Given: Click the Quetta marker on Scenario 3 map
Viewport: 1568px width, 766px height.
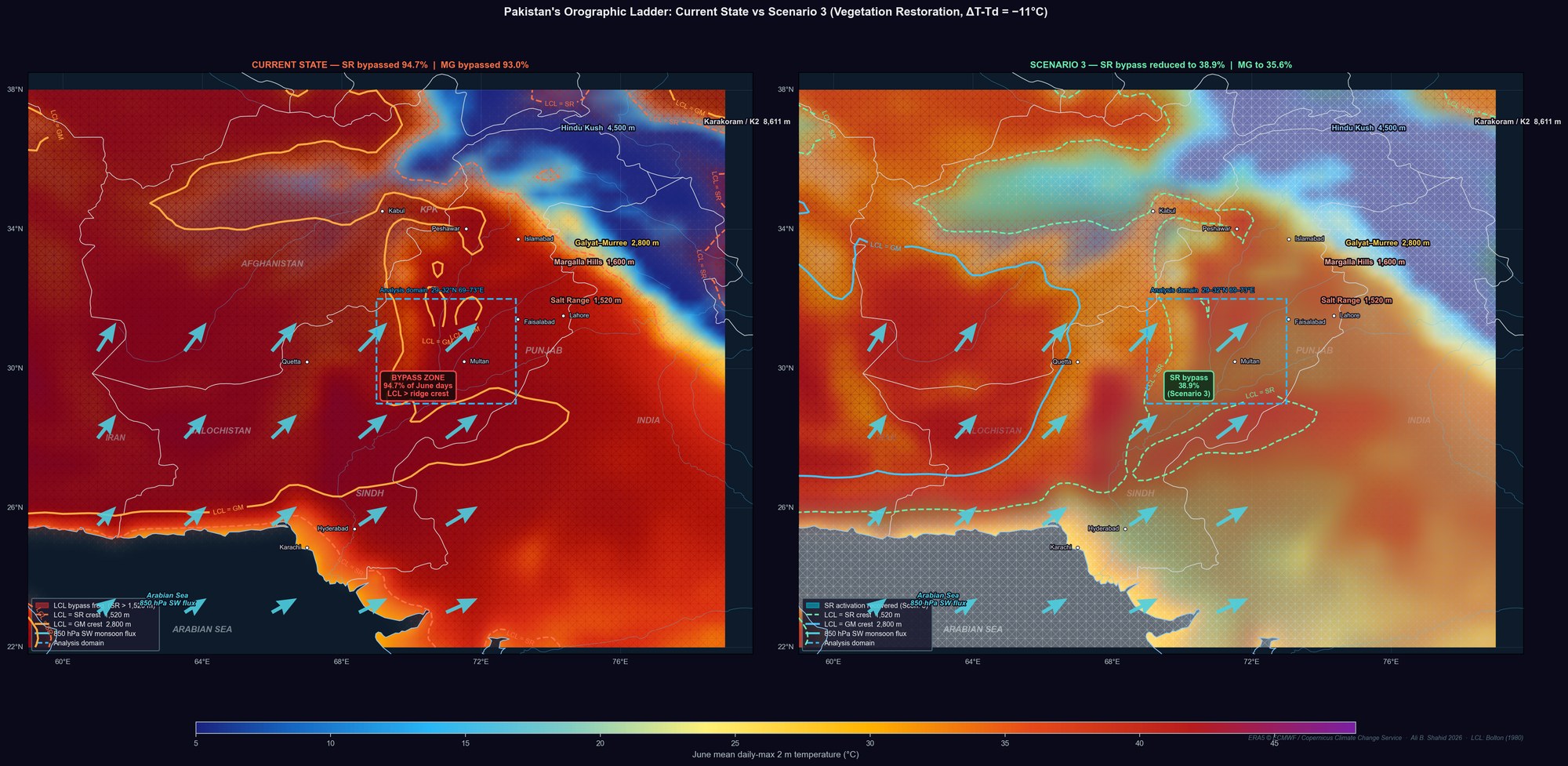Looking at the screenshot, I should click(1079, 361).
